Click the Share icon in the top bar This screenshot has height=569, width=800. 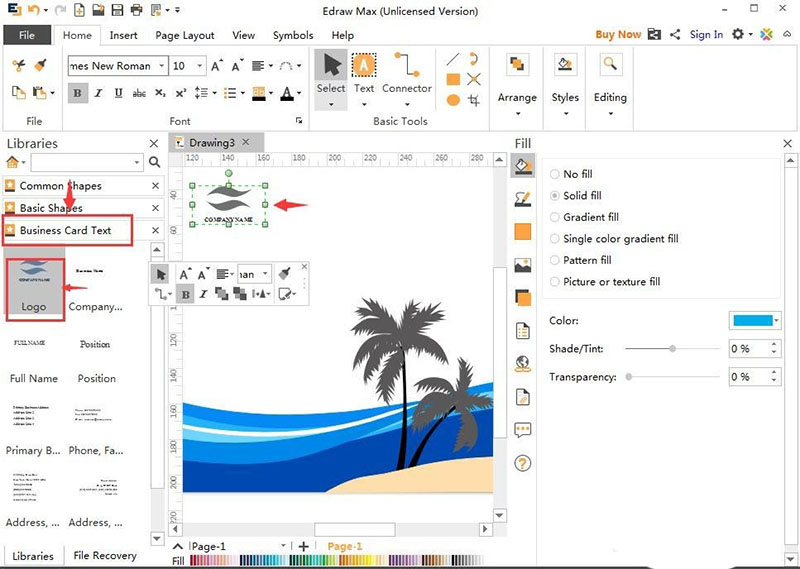coord(675,35)
